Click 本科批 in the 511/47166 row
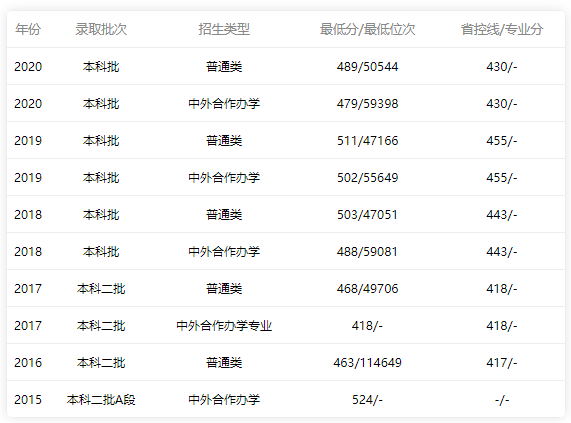This screenshot has width=571, height=423. pos(101,141)
